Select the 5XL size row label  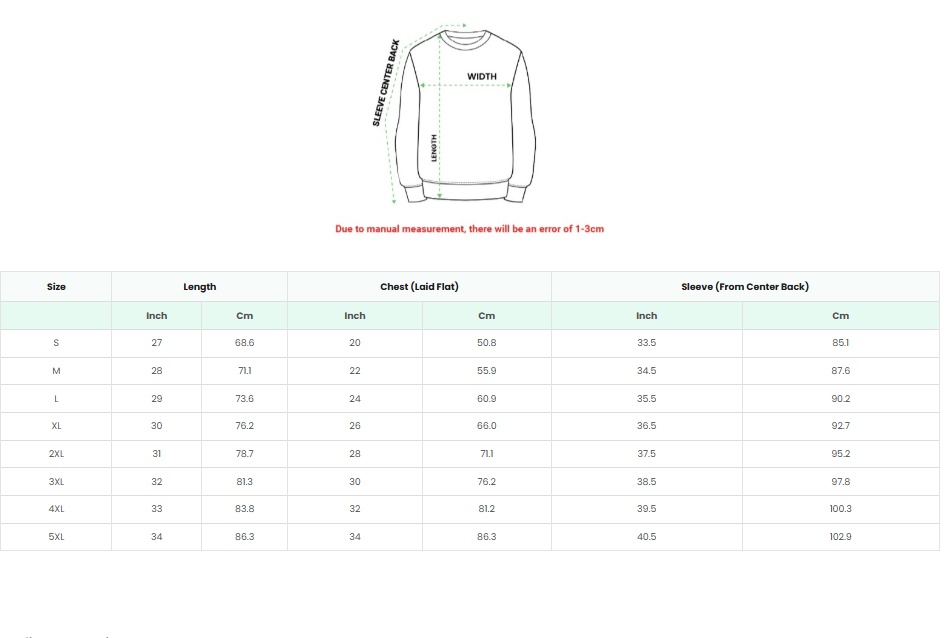tap(56, 537)
